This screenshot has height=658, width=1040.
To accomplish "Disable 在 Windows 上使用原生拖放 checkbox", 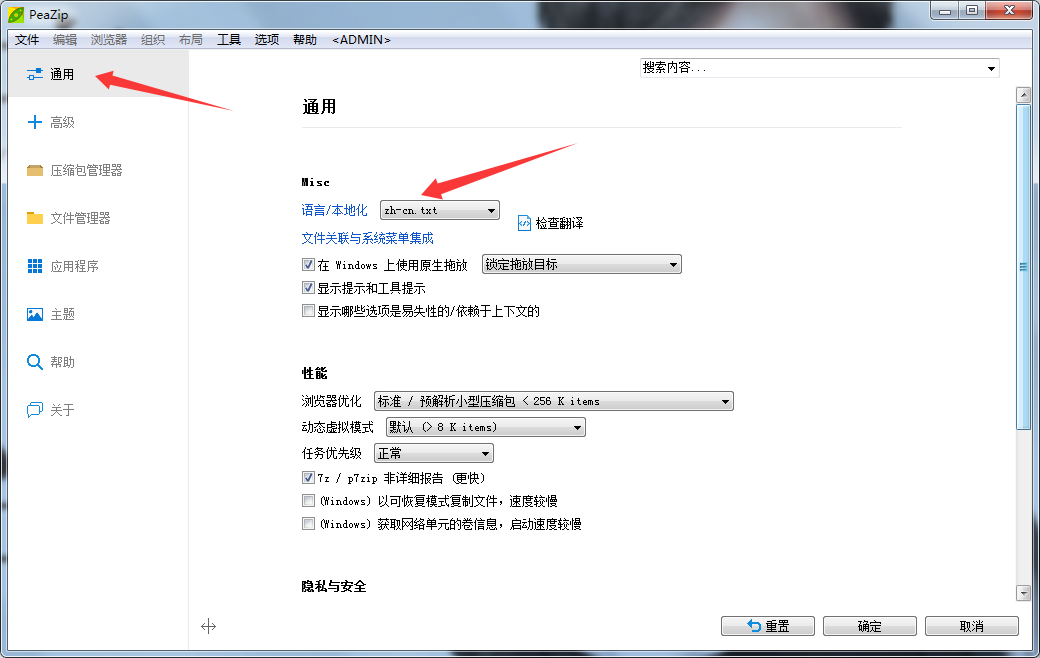I will [308, 265].
